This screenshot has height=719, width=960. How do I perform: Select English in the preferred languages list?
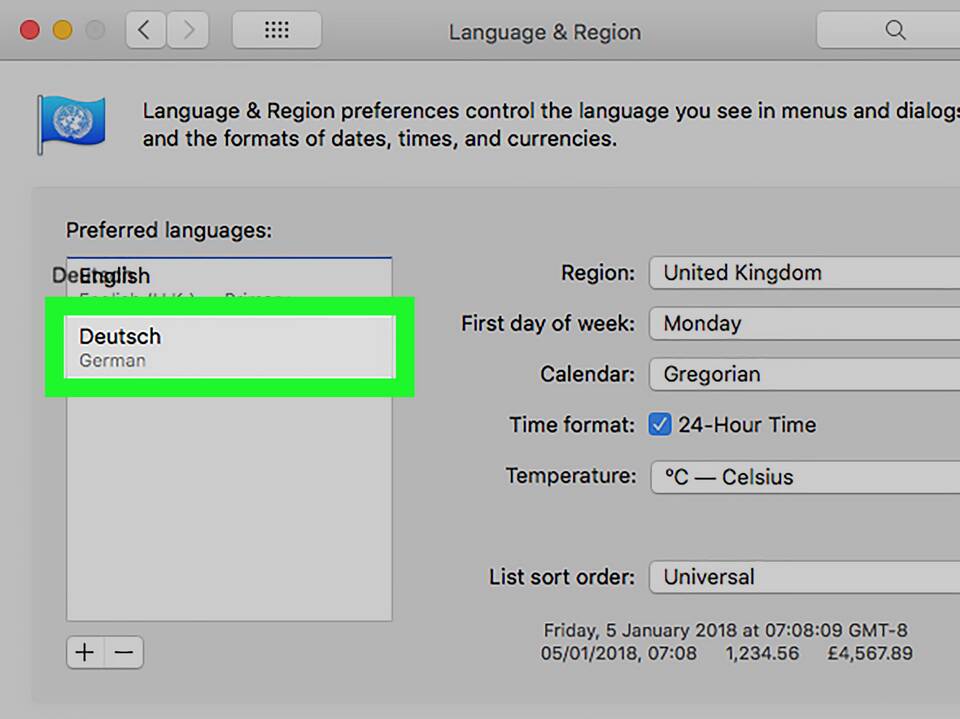(x=229, y=279)
